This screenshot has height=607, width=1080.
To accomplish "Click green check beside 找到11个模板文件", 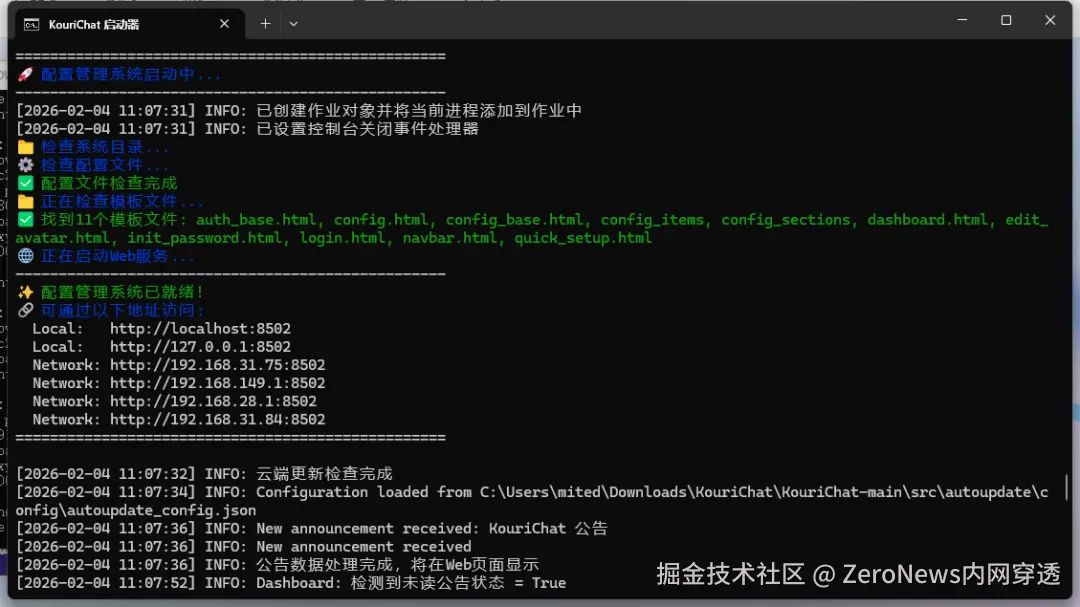I will click(x=25, y=220).
